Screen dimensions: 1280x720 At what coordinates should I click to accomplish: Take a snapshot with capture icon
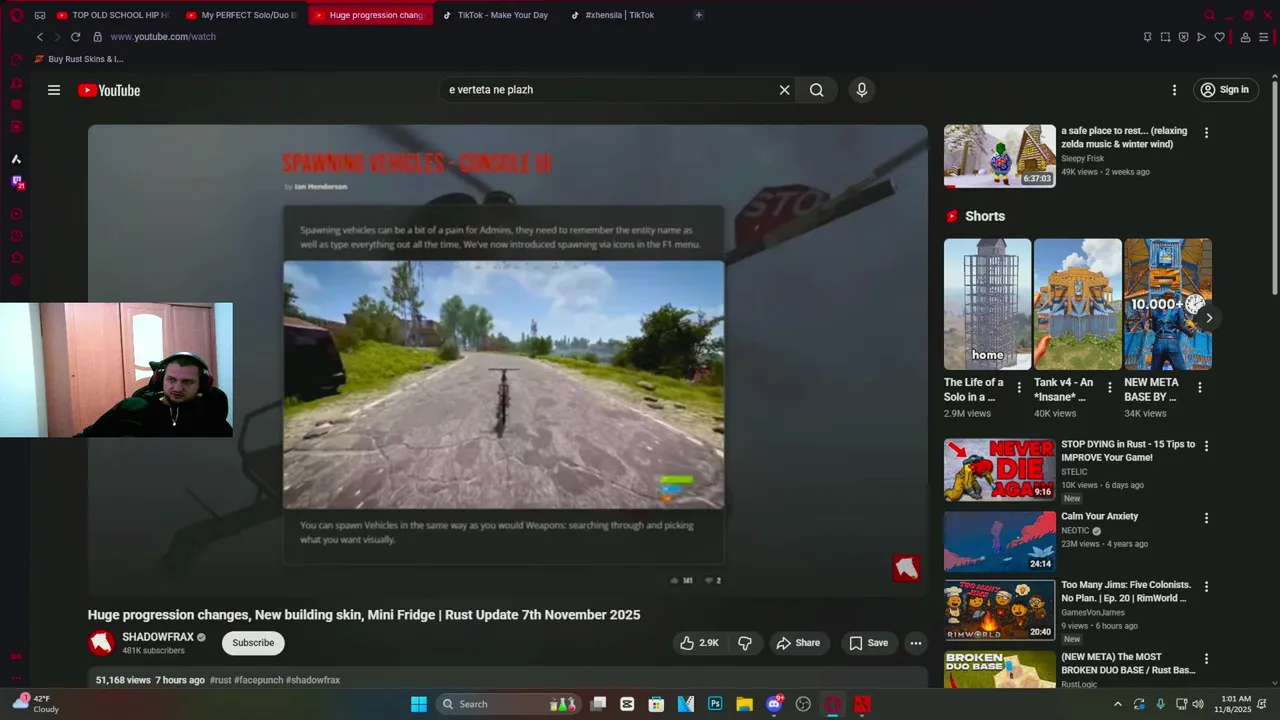1165,37
